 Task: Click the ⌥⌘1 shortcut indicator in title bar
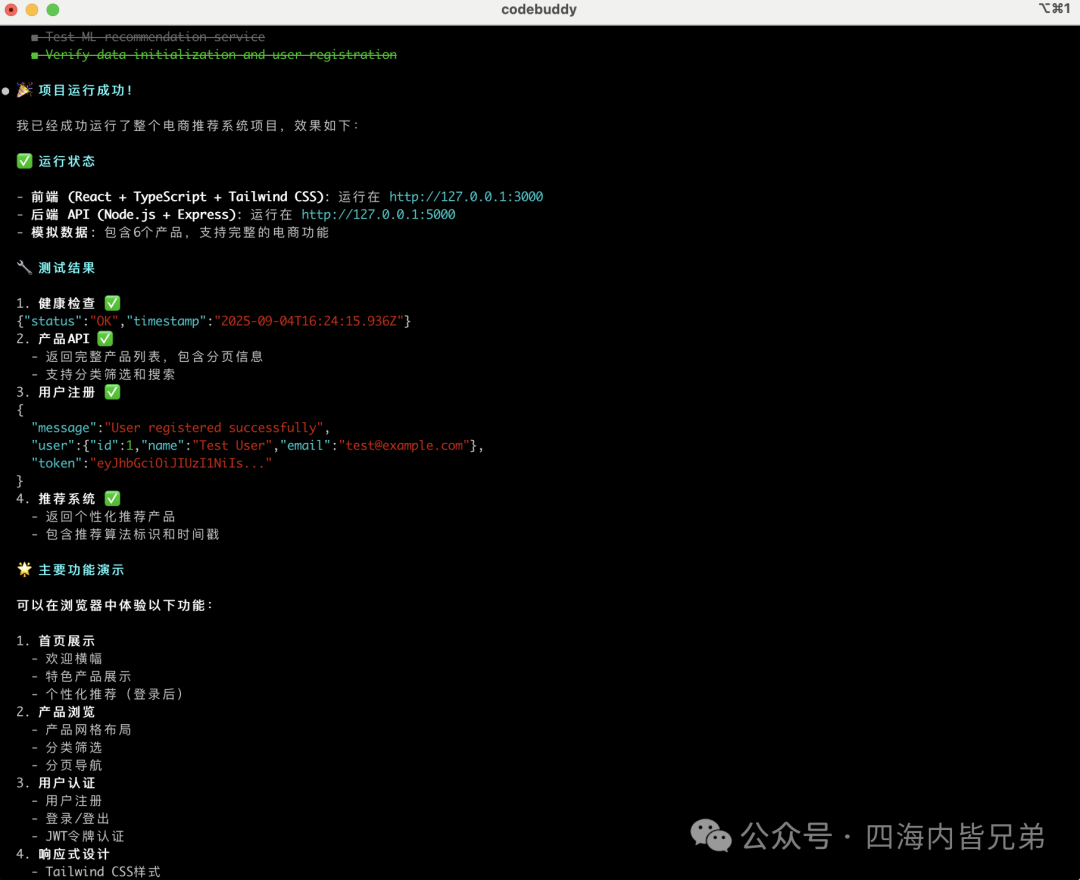pos(1054,8)
